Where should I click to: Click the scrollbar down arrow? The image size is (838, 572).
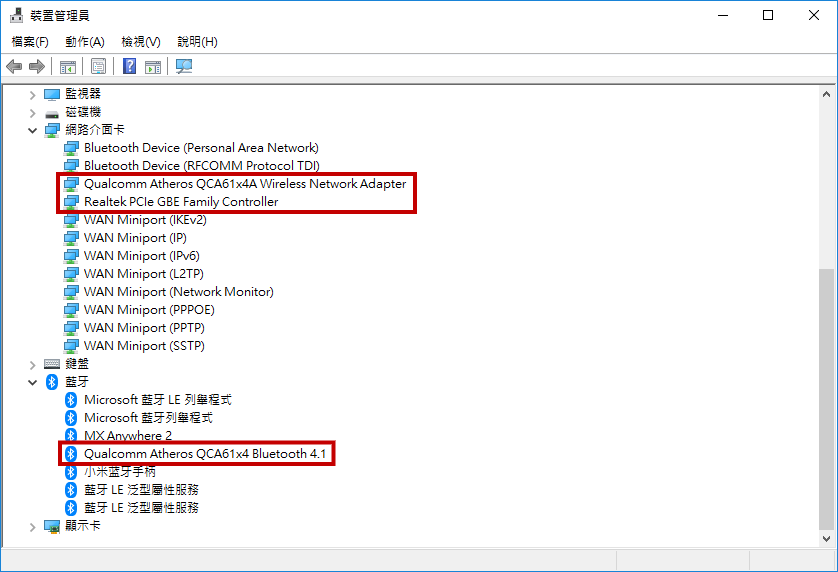(x=826, y=539)
